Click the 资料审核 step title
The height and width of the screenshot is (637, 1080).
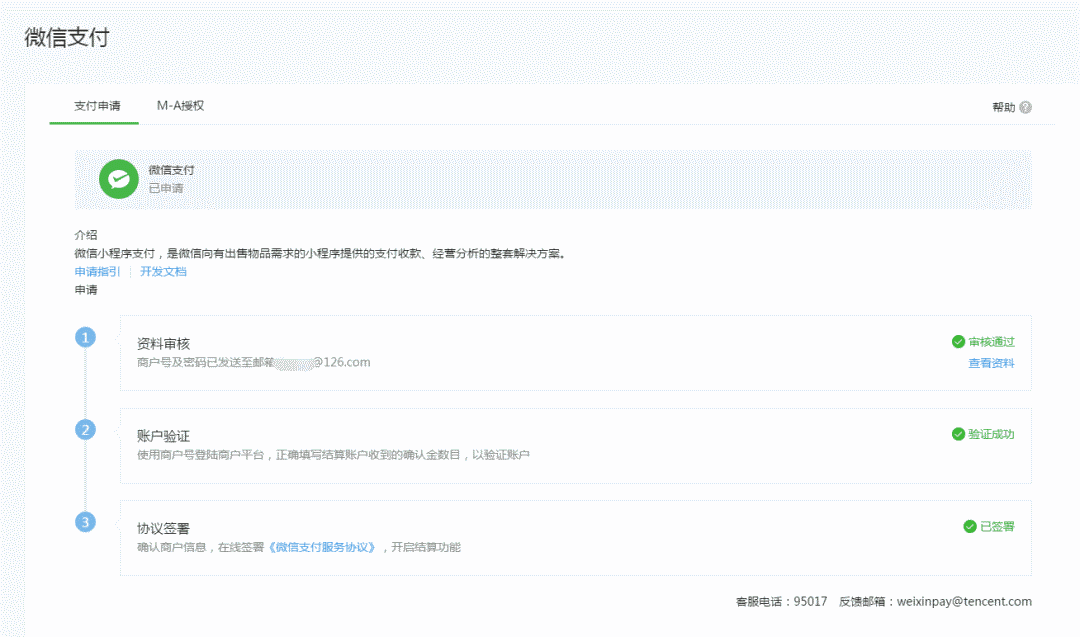coord(163,344)
